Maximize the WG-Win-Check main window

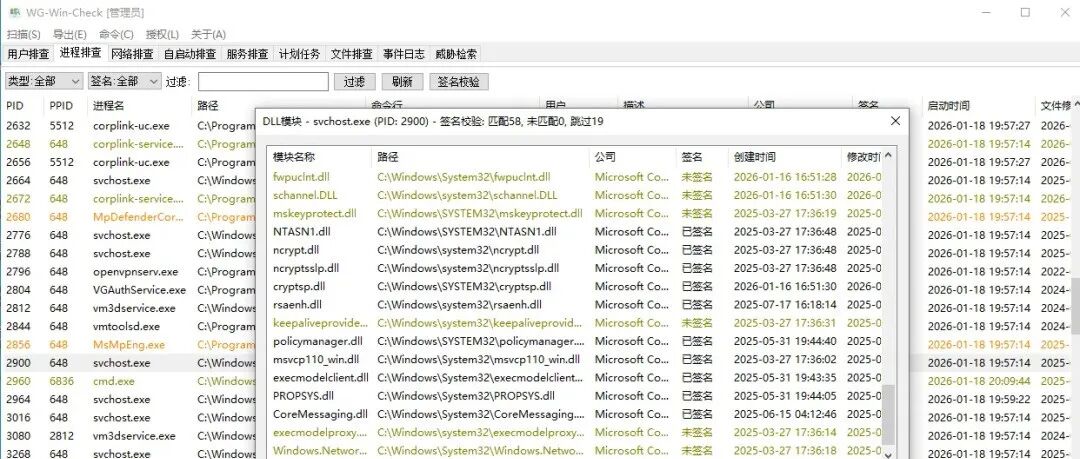pos(1025,12)
